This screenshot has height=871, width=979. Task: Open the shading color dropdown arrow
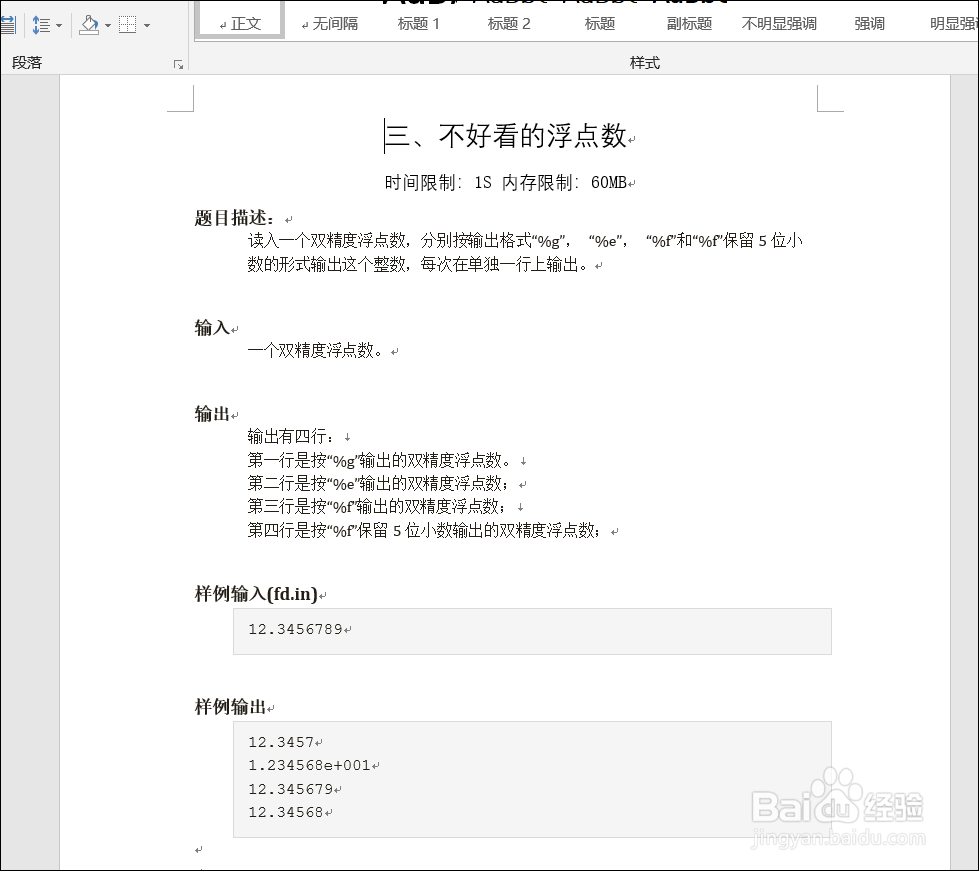pos(108,26)
